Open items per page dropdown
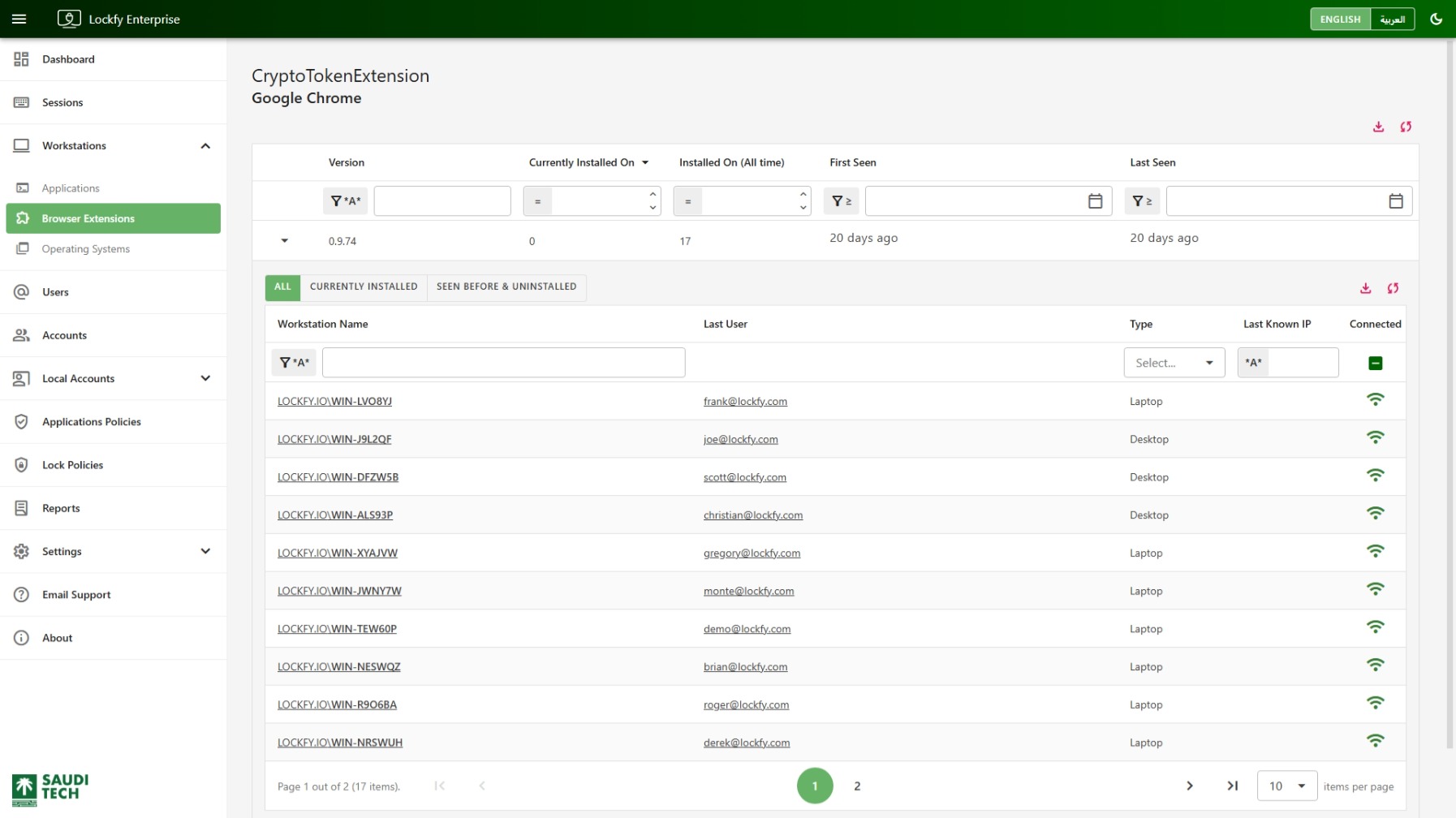This screenshot has height=818, width=1456. click(1286, 786)
